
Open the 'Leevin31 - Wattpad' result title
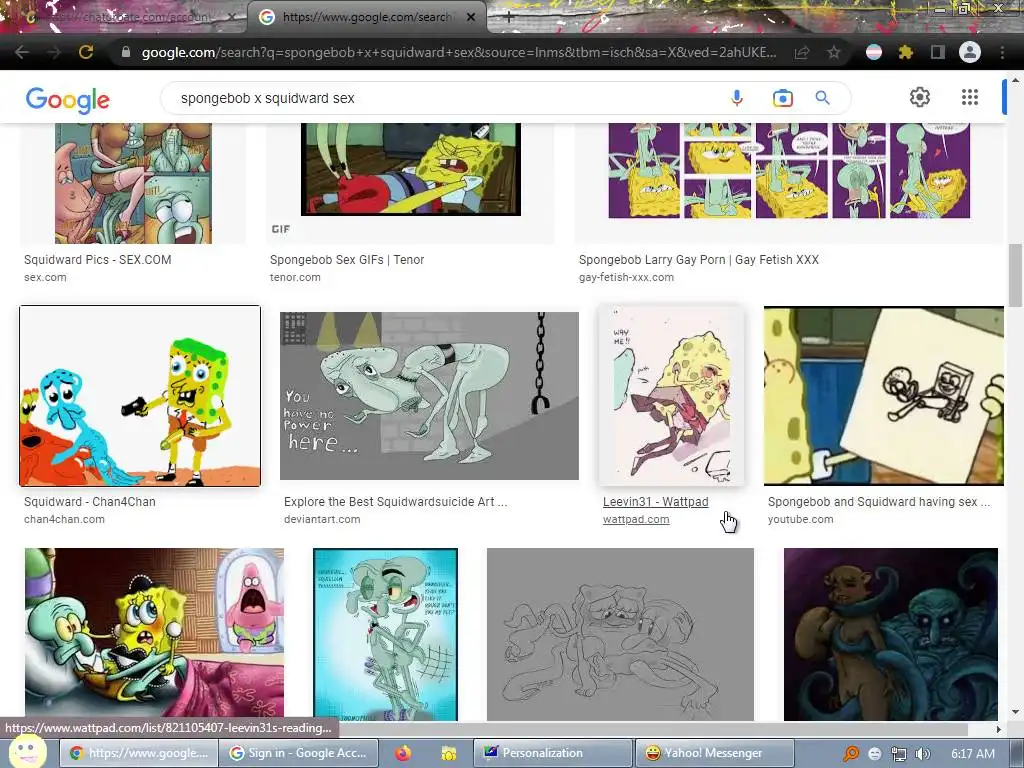(x=656, y=502)
